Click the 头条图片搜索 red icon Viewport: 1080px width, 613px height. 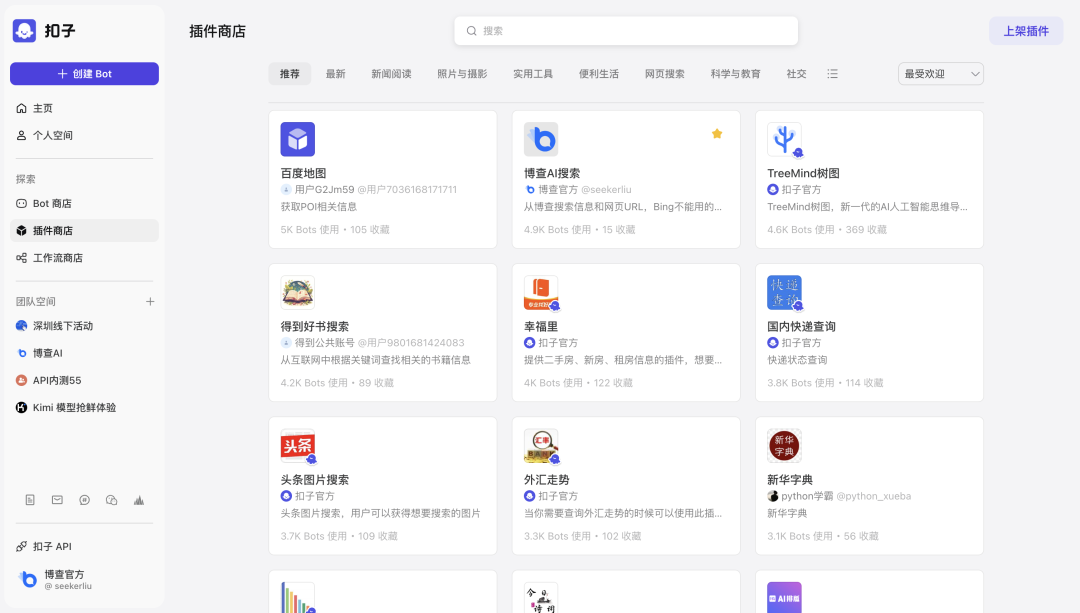tap(298, 446)
